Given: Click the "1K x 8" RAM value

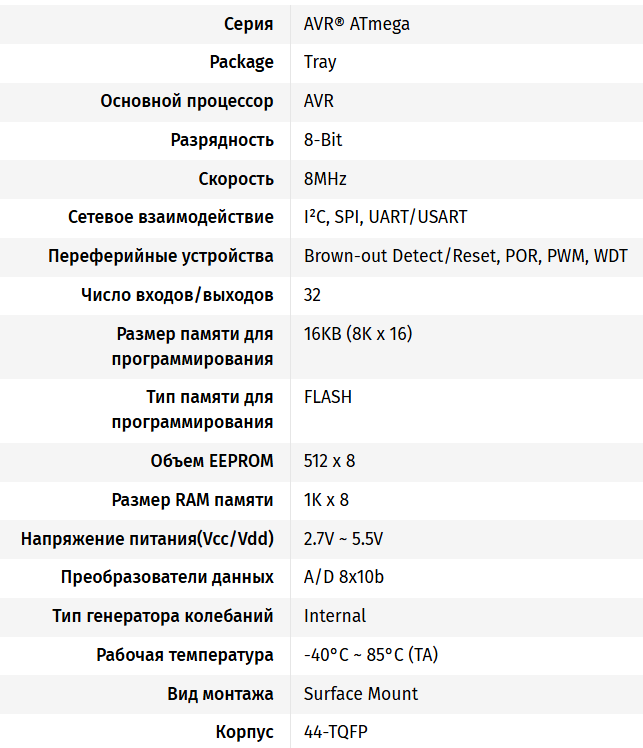Looking at the screenshot, I should click(326, 500).
